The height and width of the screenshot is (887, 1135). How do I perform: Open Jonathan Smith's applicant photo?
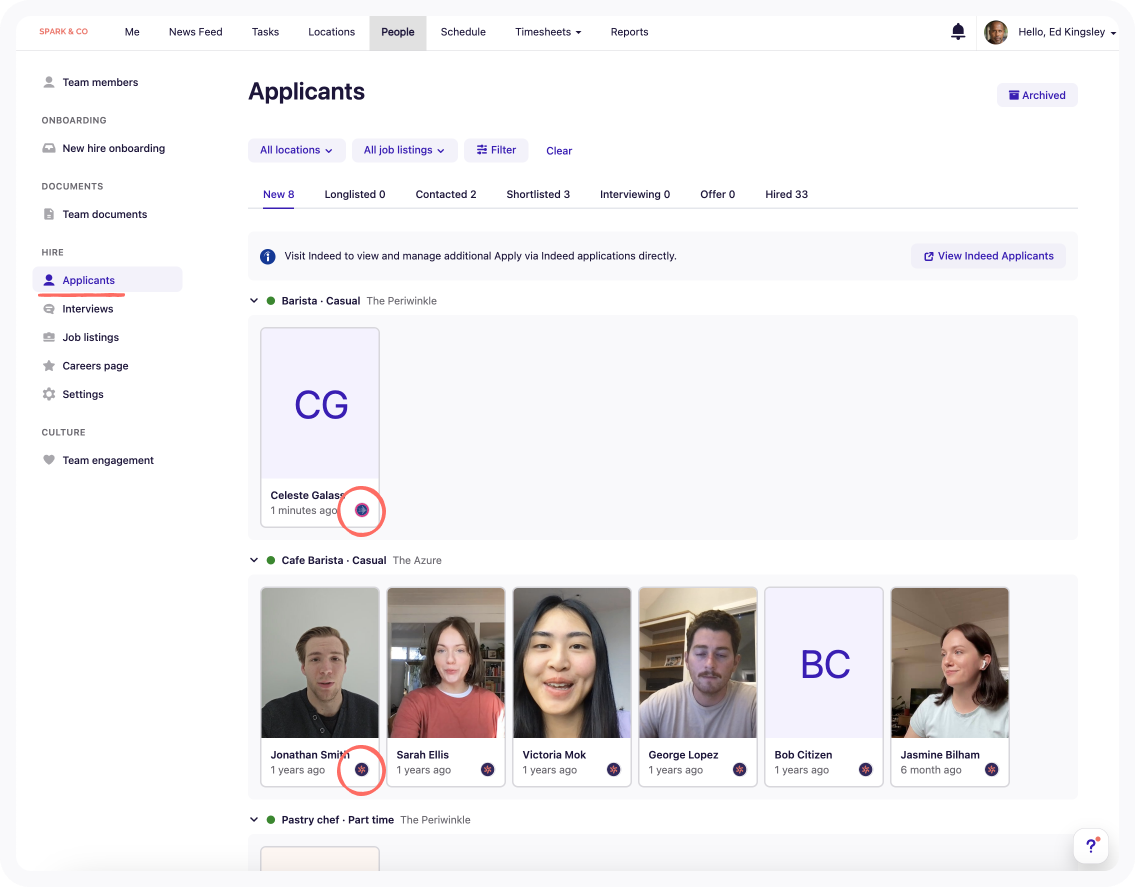320,663
